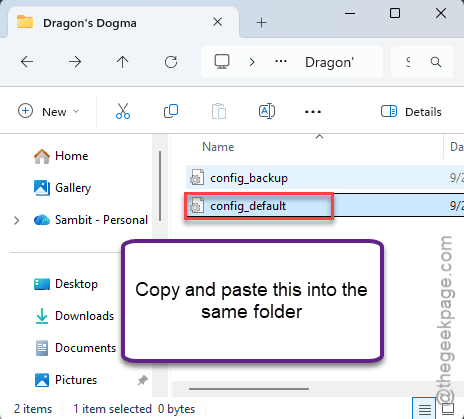Image resolution: width=464 pixels, height=419 pixels.
Task: Select the config_default file
Action: pyautogui.click(x=325, y=205)
